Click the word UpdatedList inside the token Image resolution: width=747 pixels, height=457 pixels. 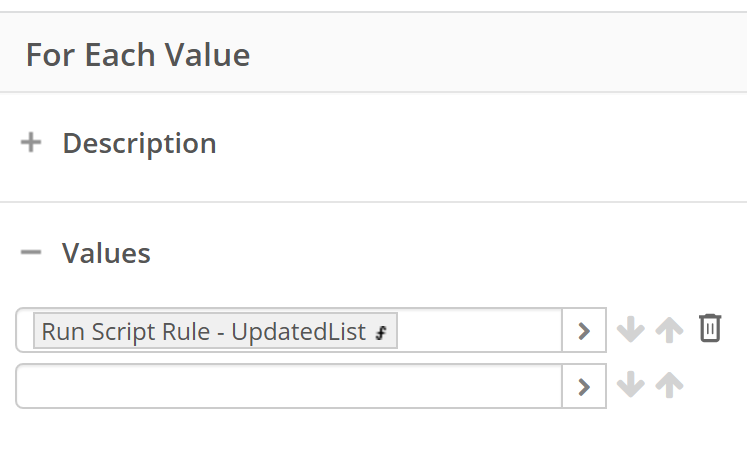coord(299,332)
